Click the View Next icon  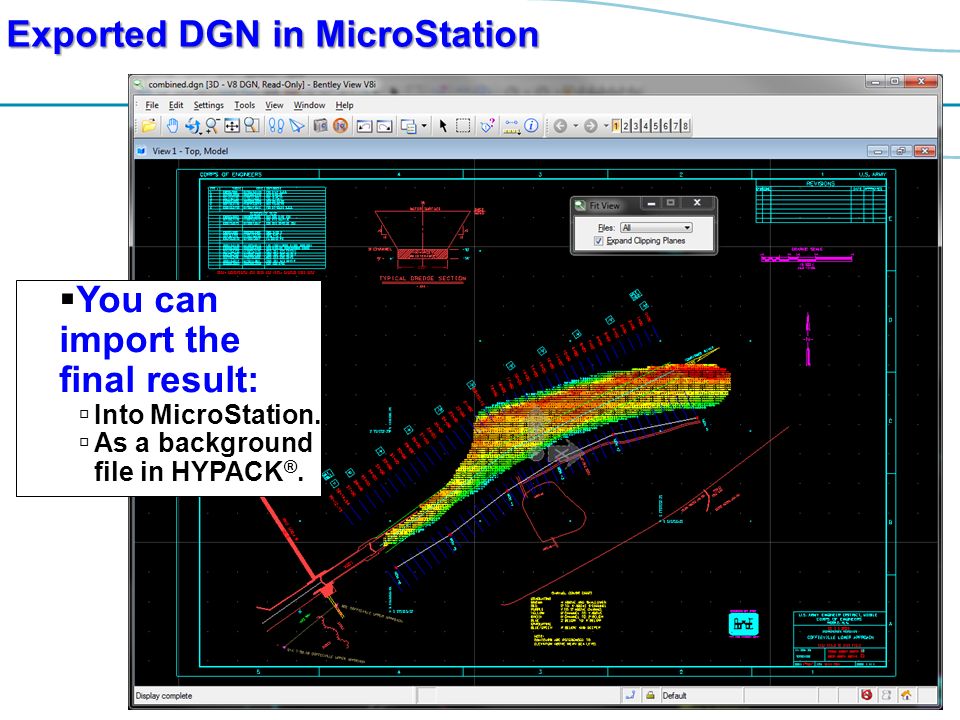384,126
